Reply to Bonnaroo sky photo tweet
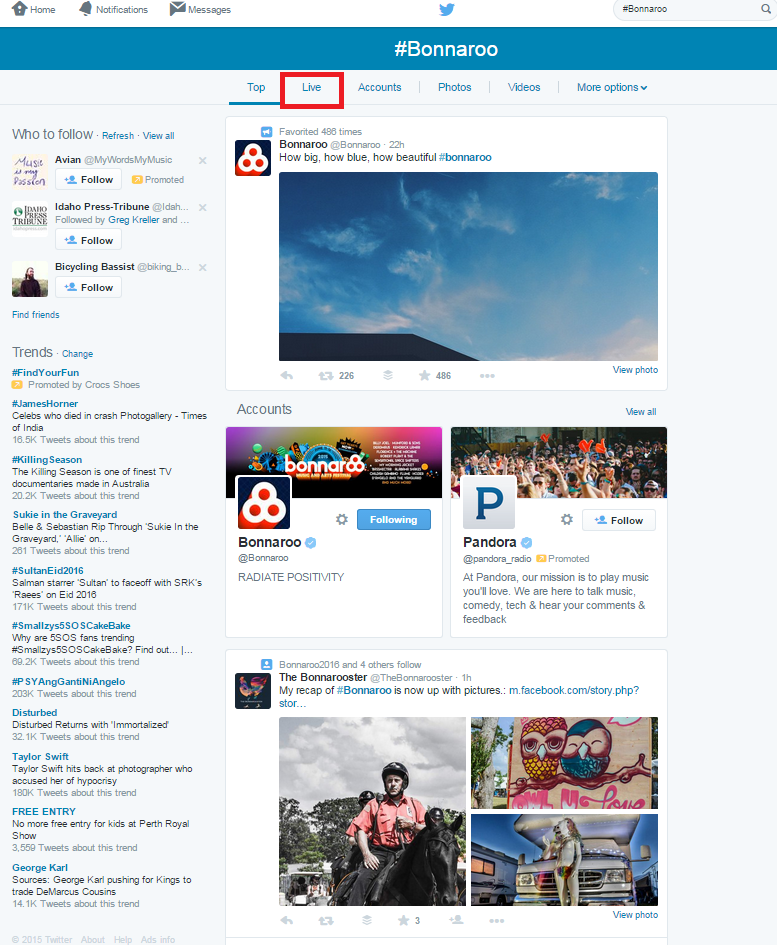 tap(287, 375)
